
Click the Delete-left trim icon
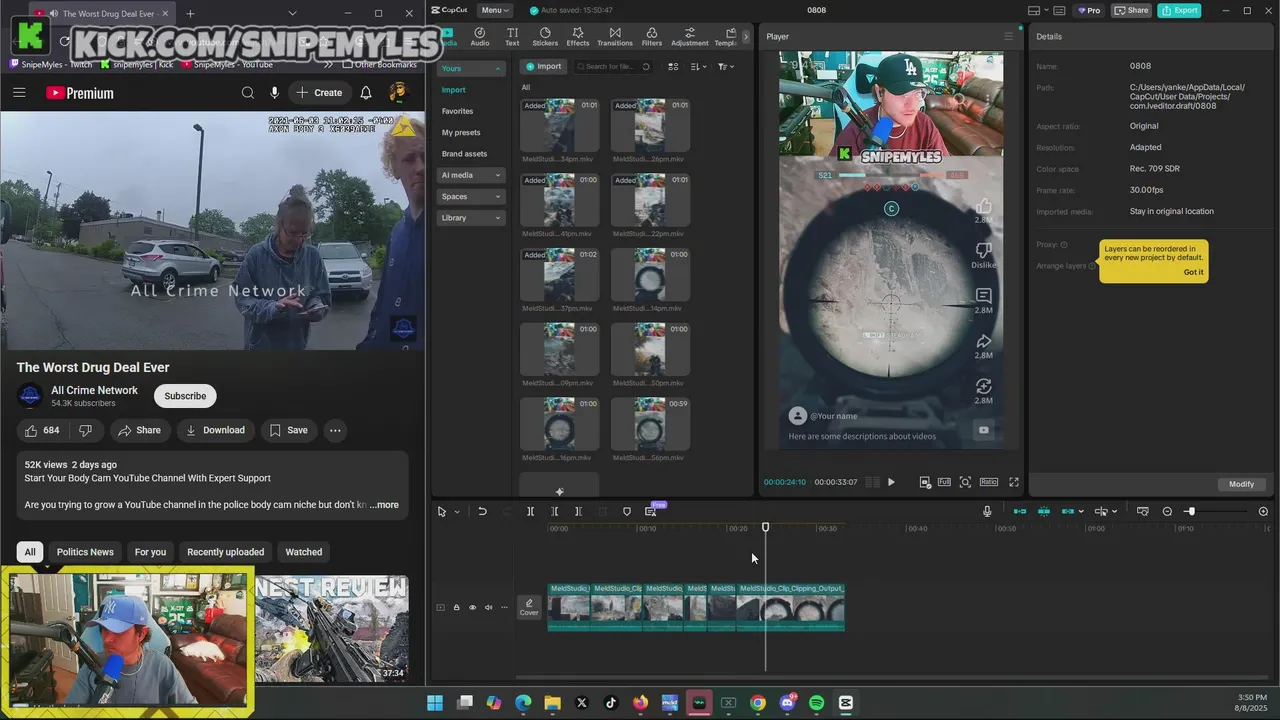point(554,511)
